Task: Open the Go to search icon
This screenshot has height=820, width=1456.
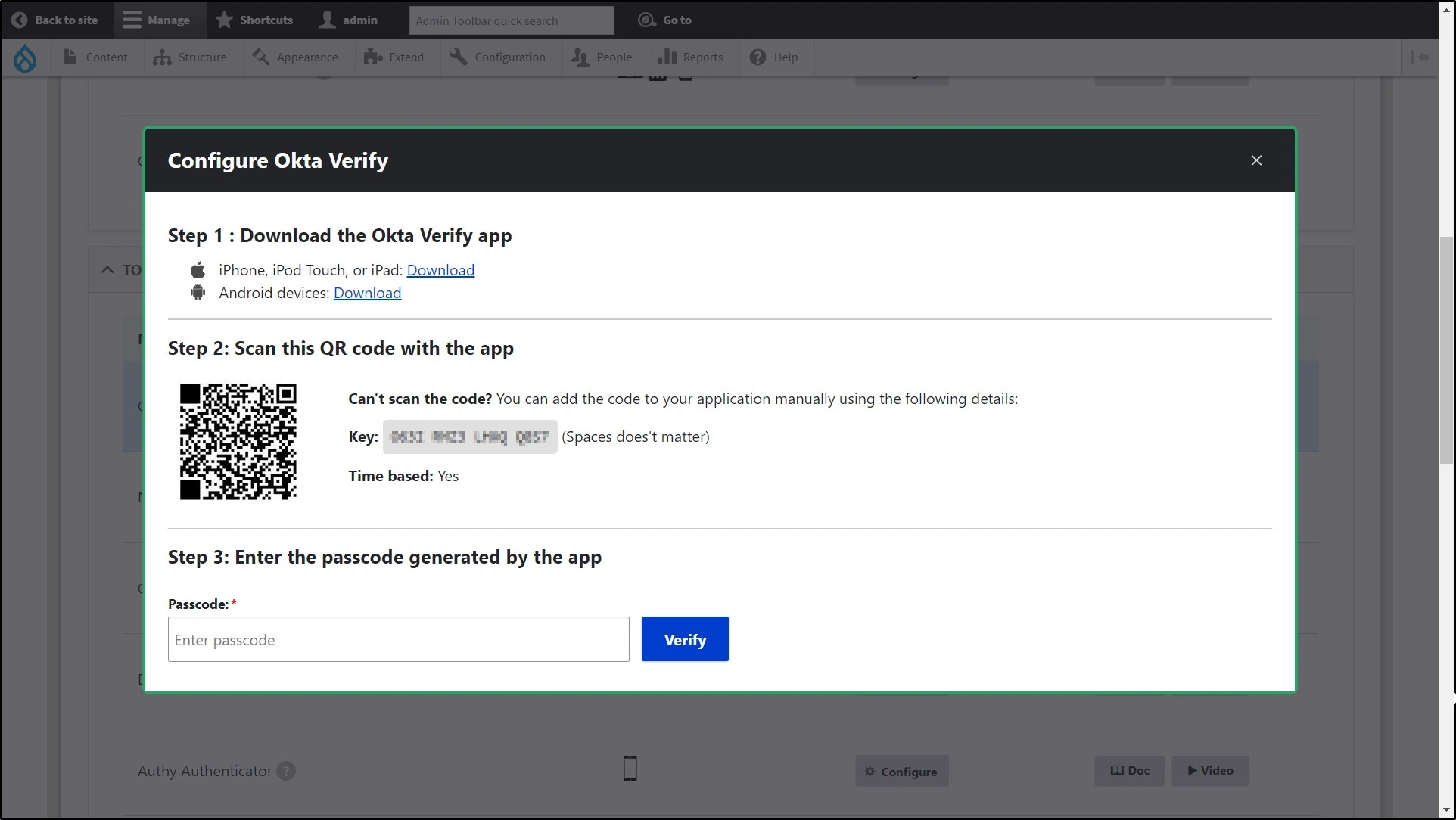Action: point(646,20)
